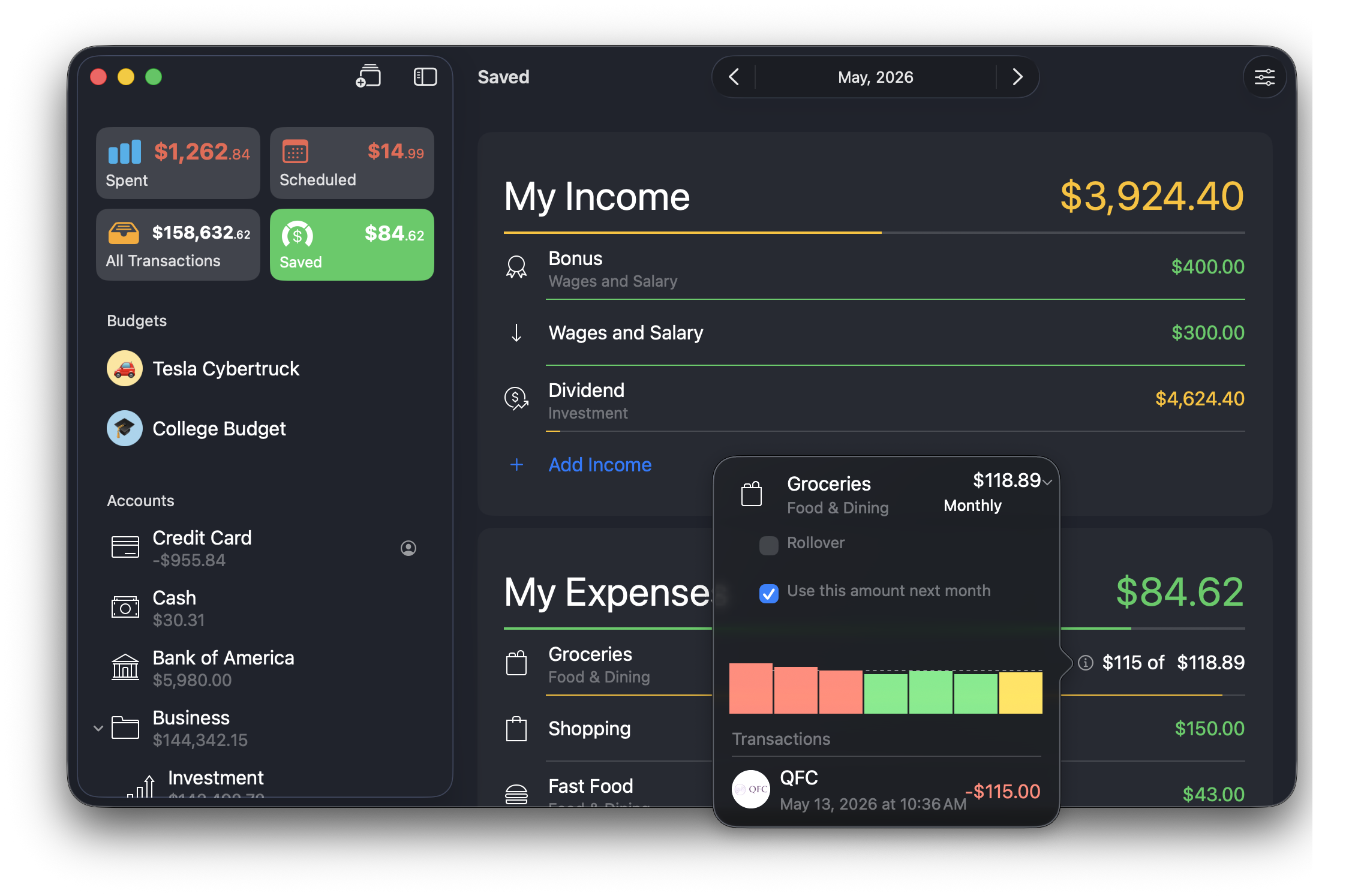
Task: Click the Shopping bag icon
Action: 516,729
